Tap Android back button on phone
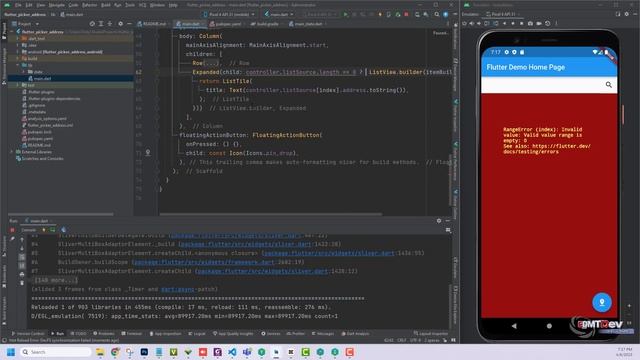The image size is (640, 360). point(514,326)
